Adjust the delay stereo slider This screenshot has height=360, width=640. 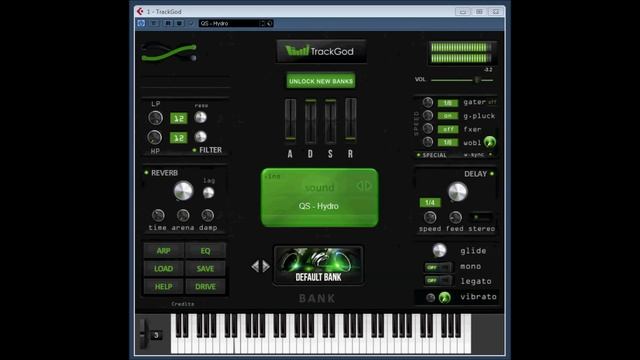[x=480, y=217]
